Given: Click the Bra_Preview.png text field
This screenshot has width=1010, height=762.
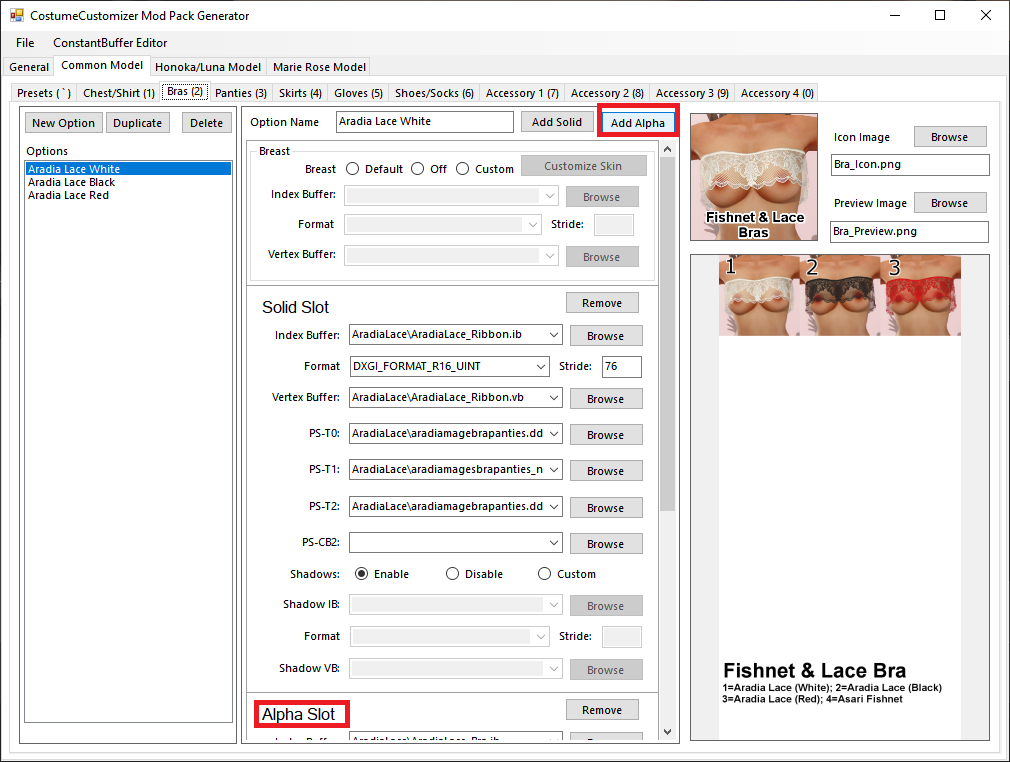Looking at the screenshot, I should point(910,232).
